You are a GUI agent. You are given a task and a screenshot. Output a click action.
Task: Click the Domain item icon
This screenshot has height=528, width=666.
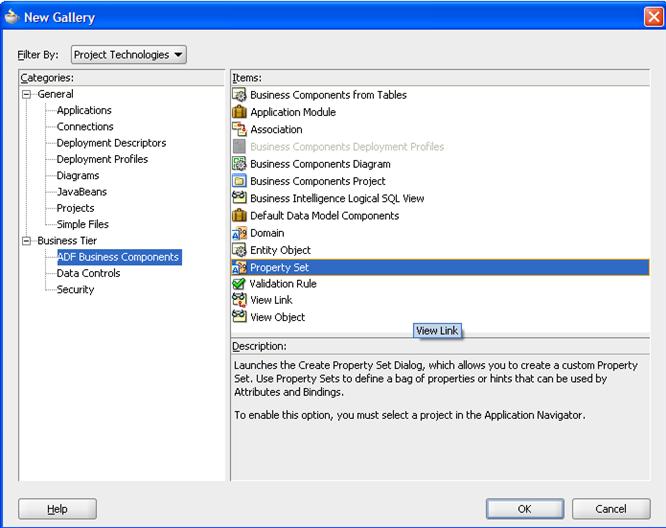pos(239,233)
